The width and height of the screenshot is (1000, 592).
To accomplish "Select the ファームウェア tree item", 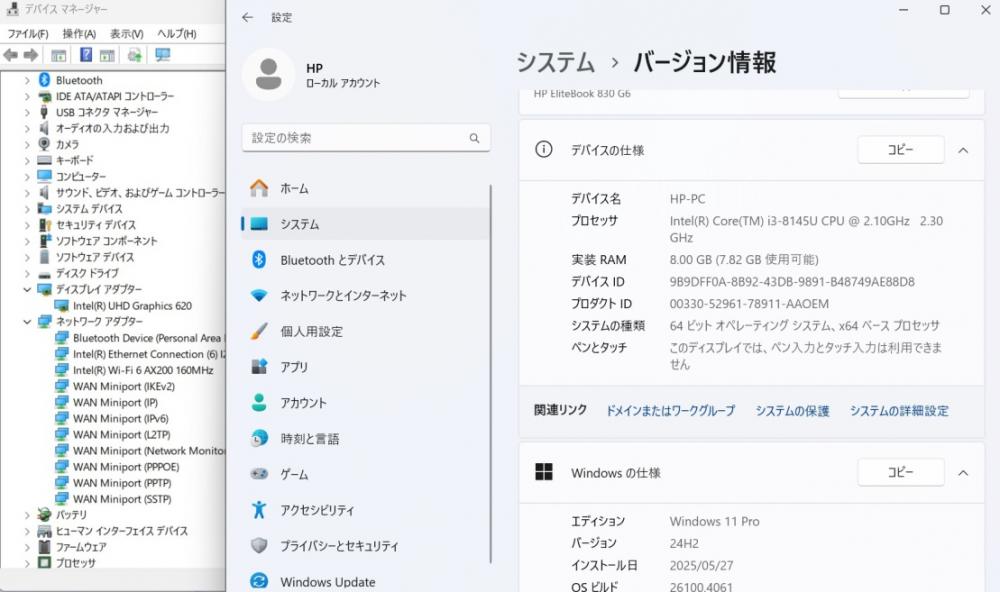I will click(81, 547).
